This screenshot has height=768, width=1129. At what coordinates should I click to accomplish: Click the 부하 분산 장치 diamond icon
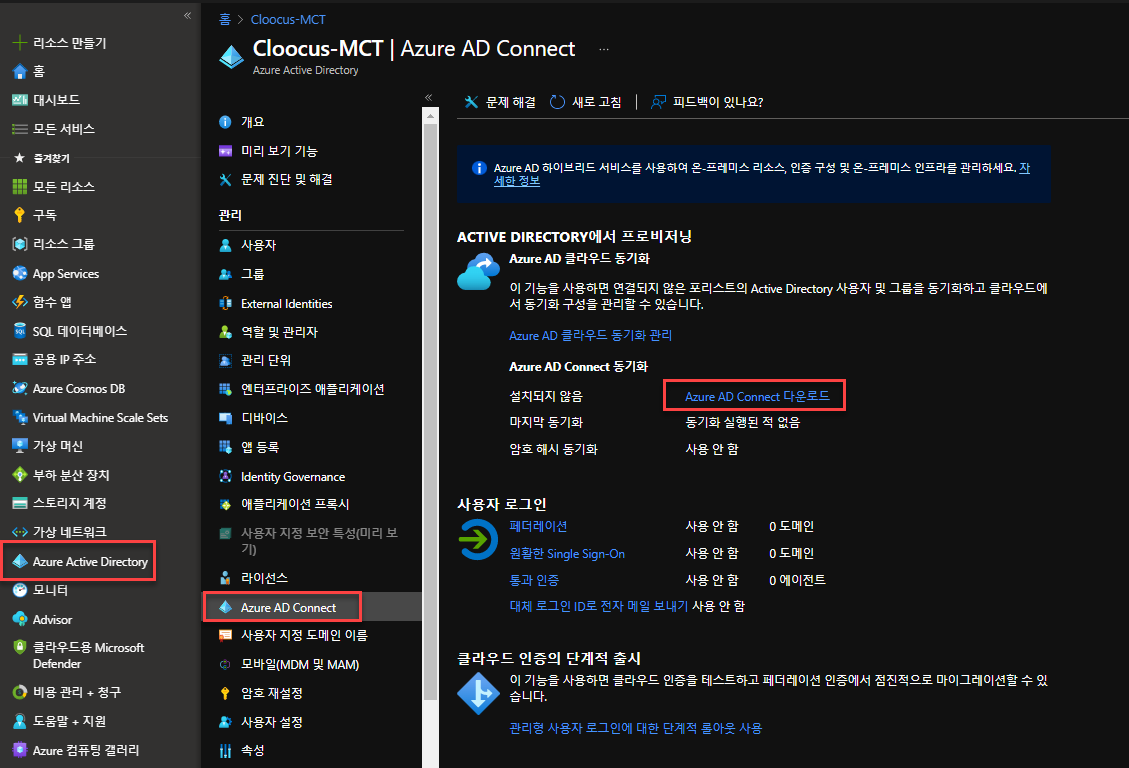click(19, 475)
